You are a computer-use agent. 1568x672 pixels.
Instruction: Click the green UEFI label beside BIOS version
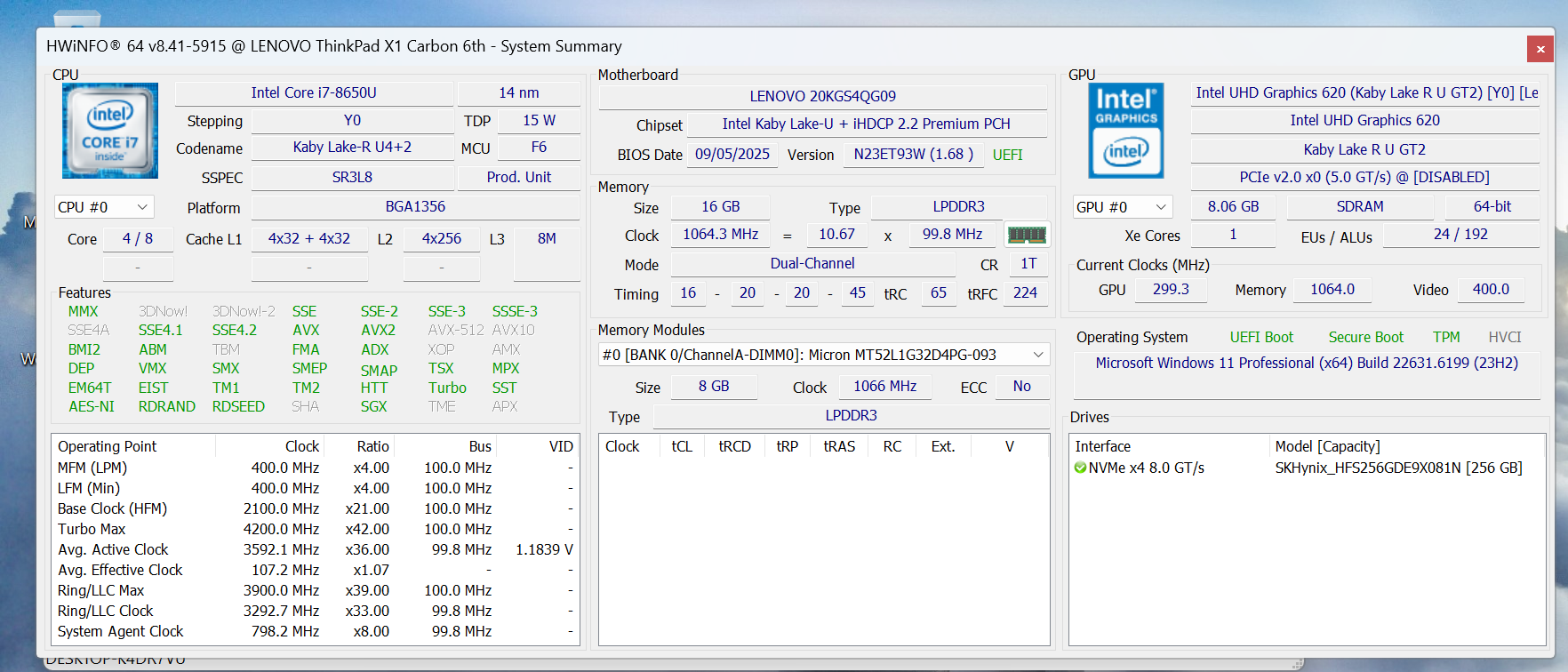coord(1008,155)
